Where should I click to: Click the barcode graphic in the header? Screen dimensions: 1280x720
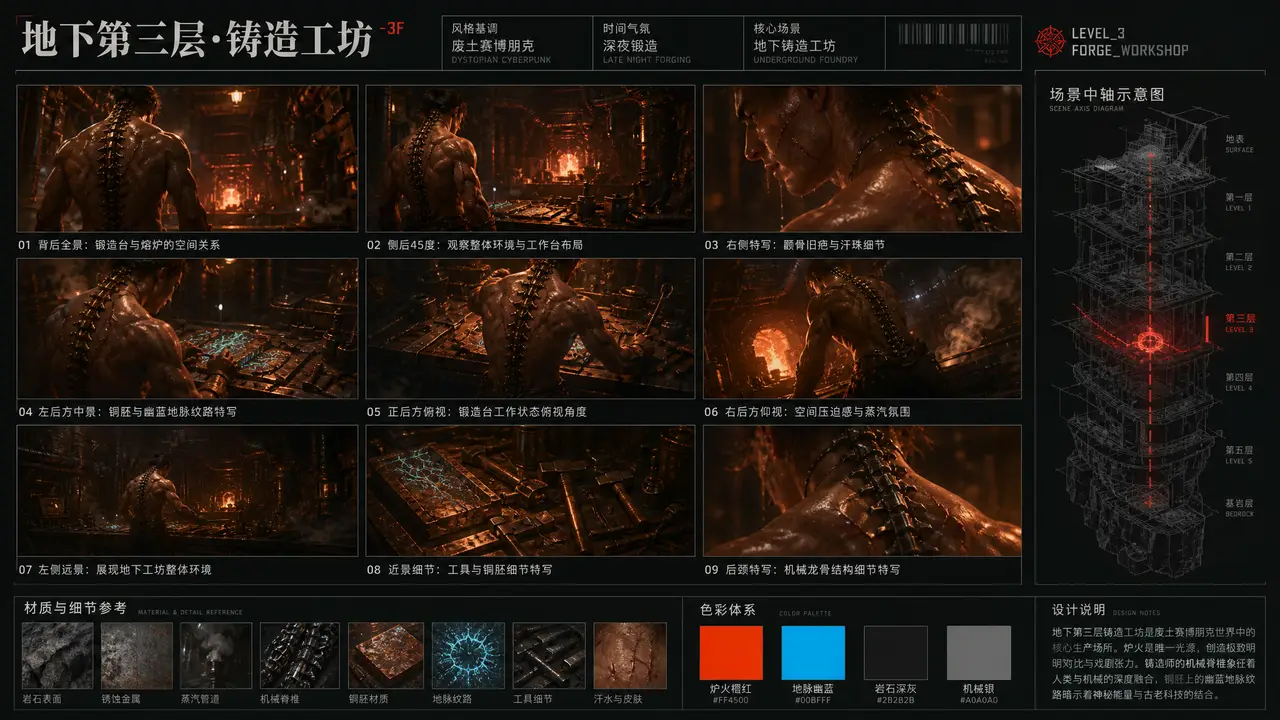(954, 35)
